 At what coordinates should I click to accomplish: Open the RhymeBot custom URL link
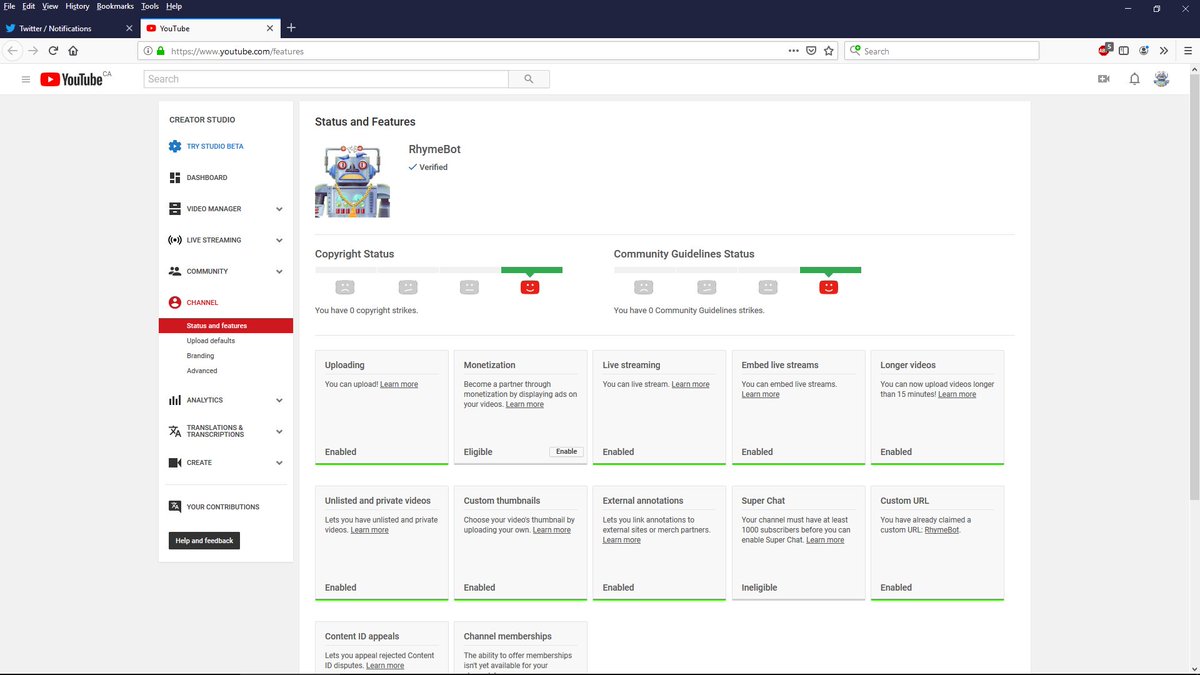pyautogui.click(x=941, y=530)
